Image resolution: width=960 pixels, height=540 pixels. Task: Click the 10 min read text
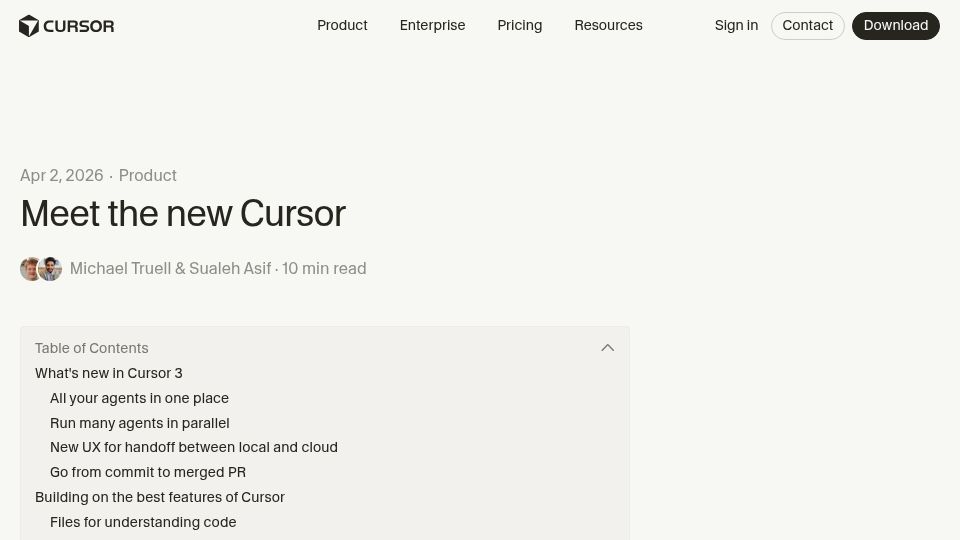click(x=324, y=269)
